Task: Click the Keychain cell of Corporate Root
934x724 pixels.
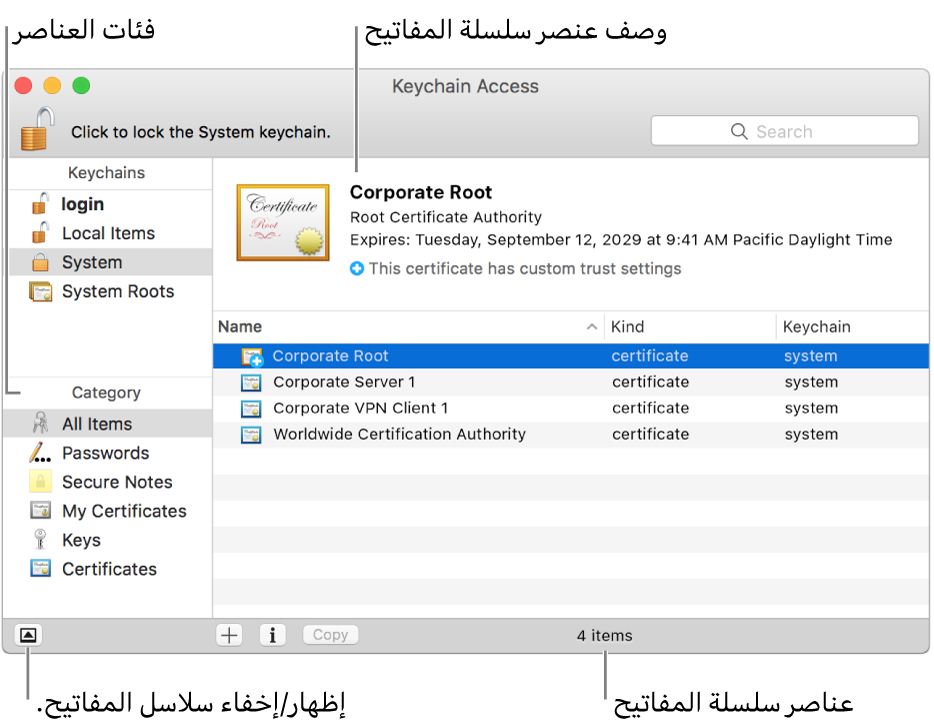Action: click(811, 356)
